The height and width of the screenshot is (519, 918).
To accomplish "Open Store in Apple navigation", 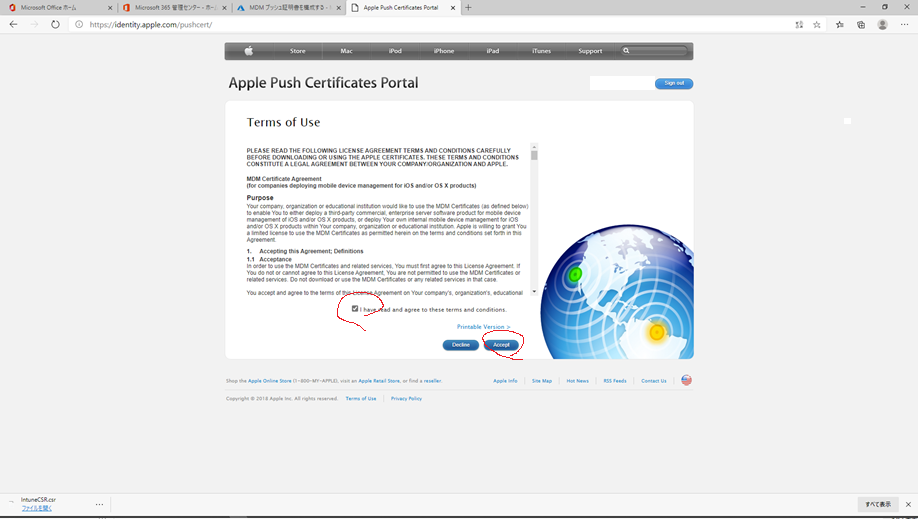I will (297, 51).
